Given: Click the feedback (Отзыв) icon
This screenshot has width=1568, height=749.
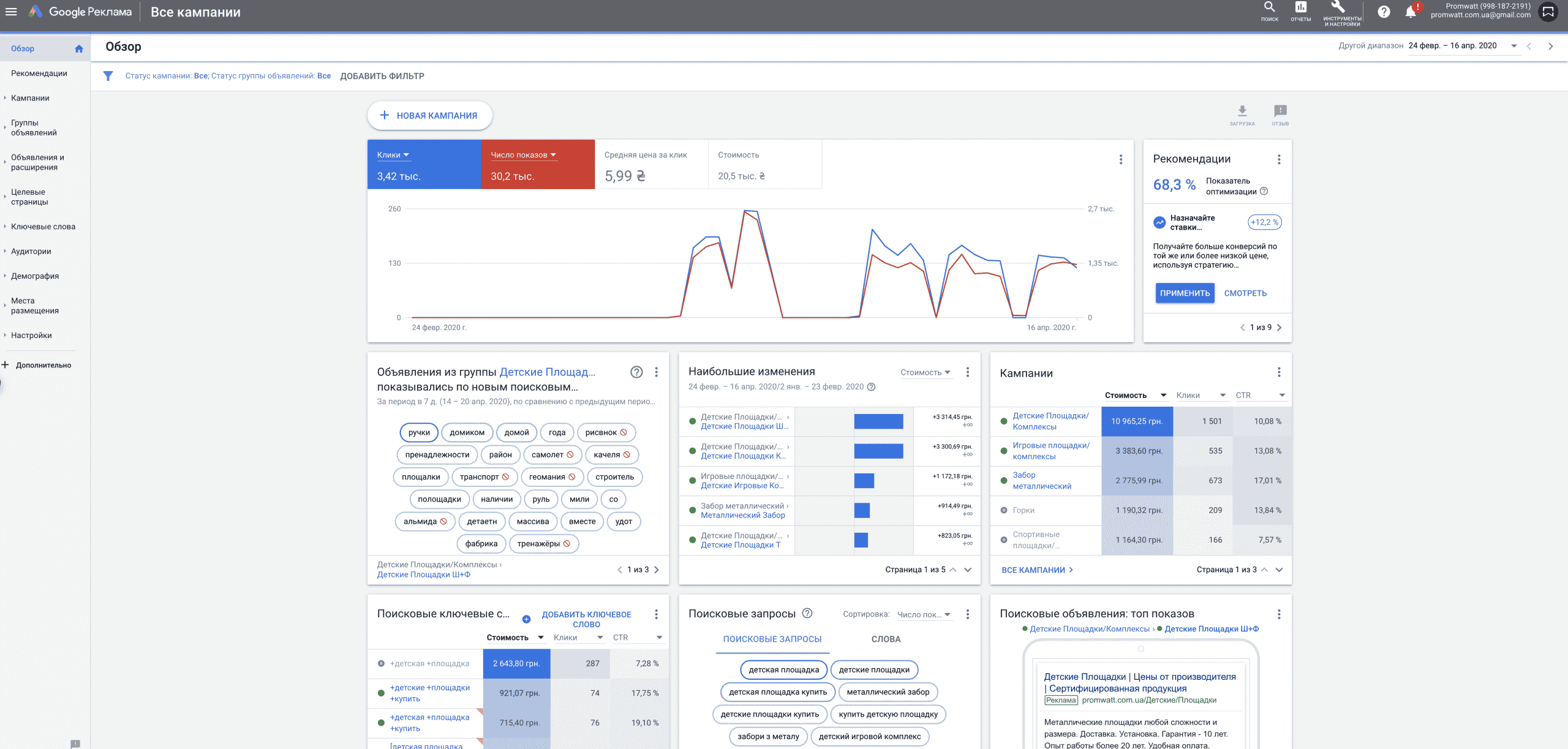Looking at the screenshot, I should 1280,115.
